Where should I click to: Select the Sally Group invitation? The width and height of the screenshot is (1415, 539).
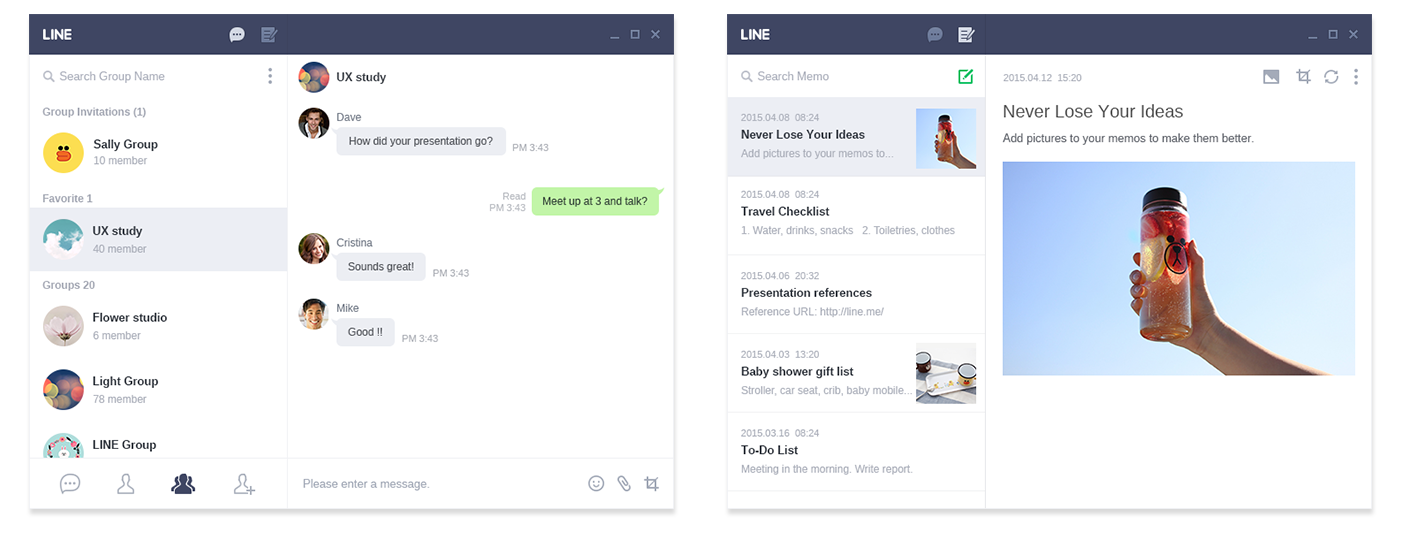pos(158,152)
